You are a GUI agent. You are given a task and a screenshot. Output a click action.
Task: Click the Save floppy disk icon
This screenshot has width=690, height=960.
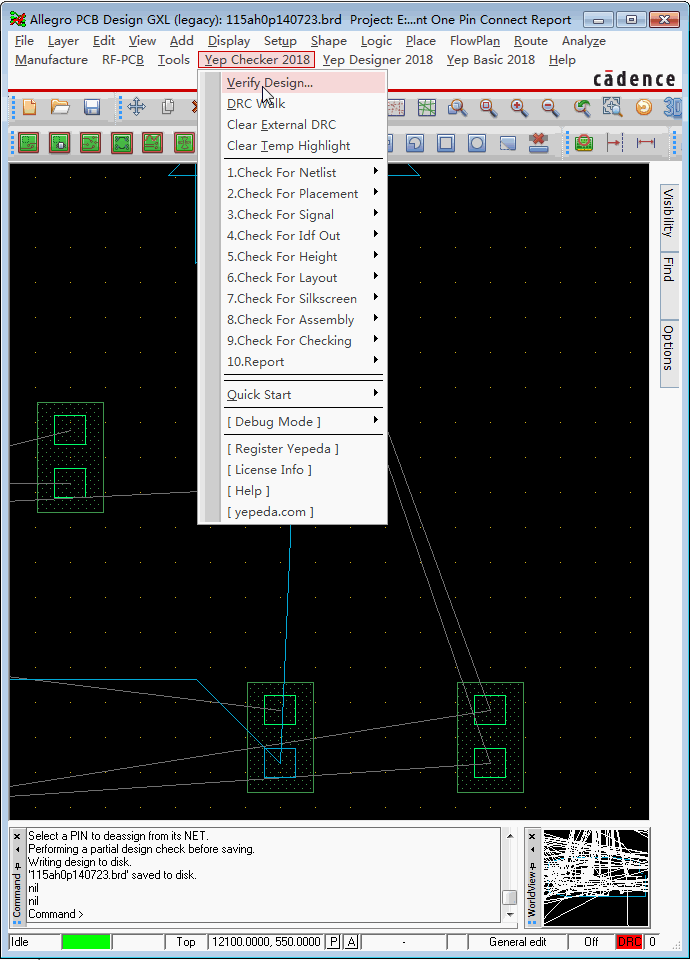pyautogui.click(x=92, y=108)
